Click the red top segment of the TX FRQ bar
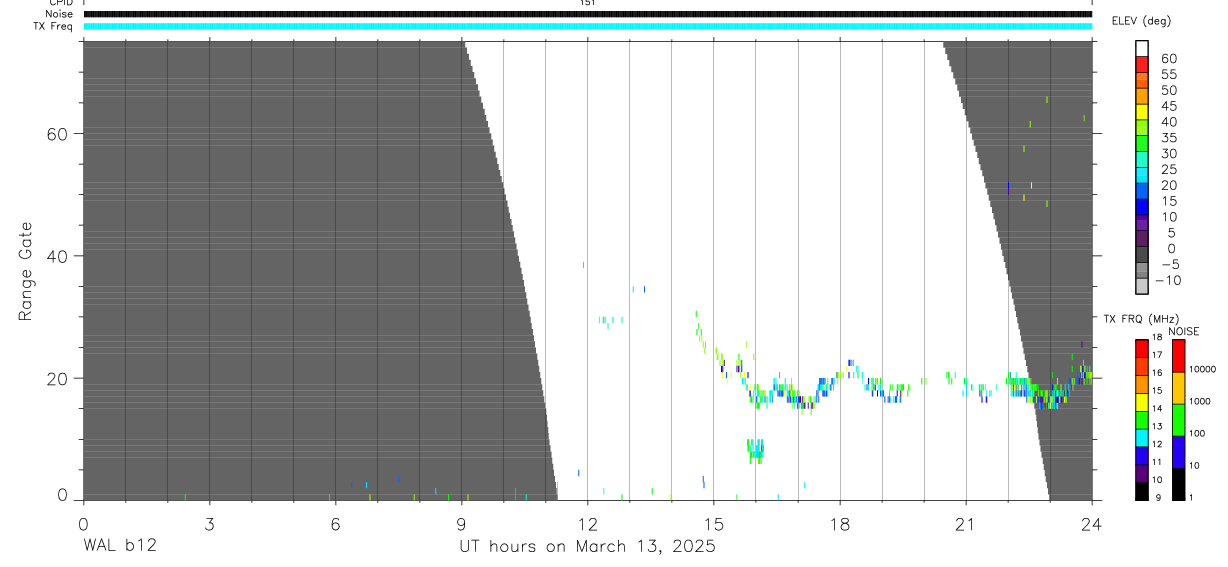The height and width of the screenshot is (567, 1228). tap(1142, 348)
